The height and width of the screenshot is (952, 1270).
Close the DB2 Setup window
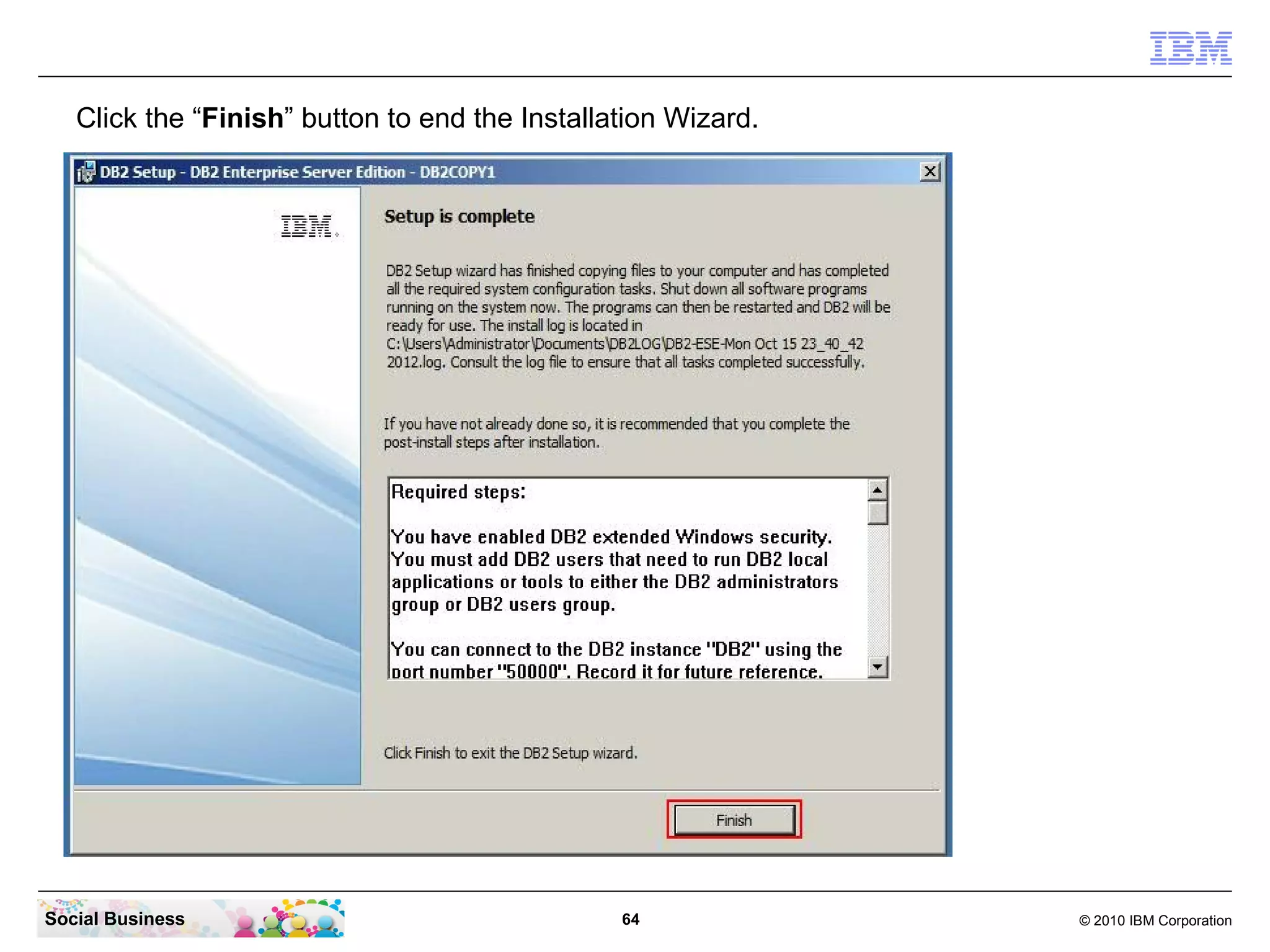(930, 172)
